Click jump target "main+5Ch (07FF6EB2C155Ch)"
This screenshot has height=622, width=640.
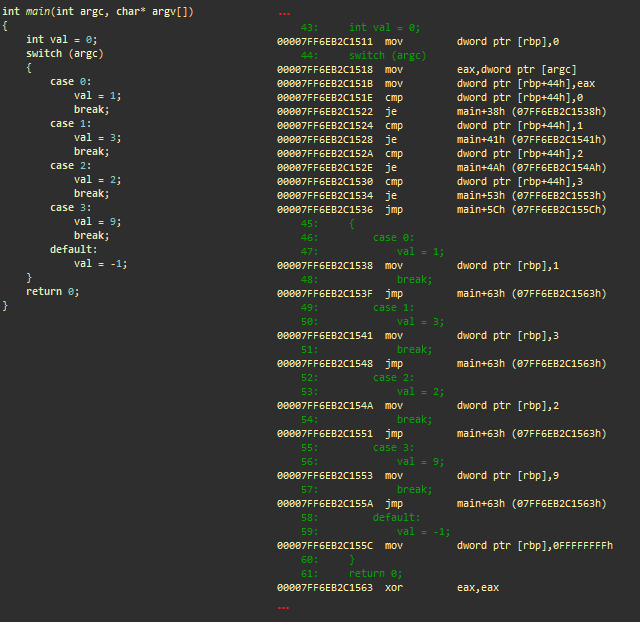tap(531, 210)
